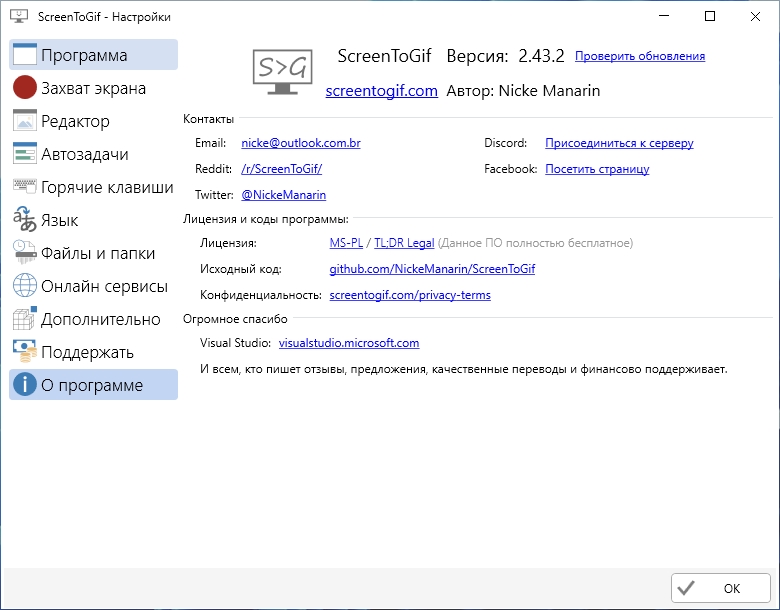Open Онлайн сервисы section
The image size is (780, 610).
[94, 286]
